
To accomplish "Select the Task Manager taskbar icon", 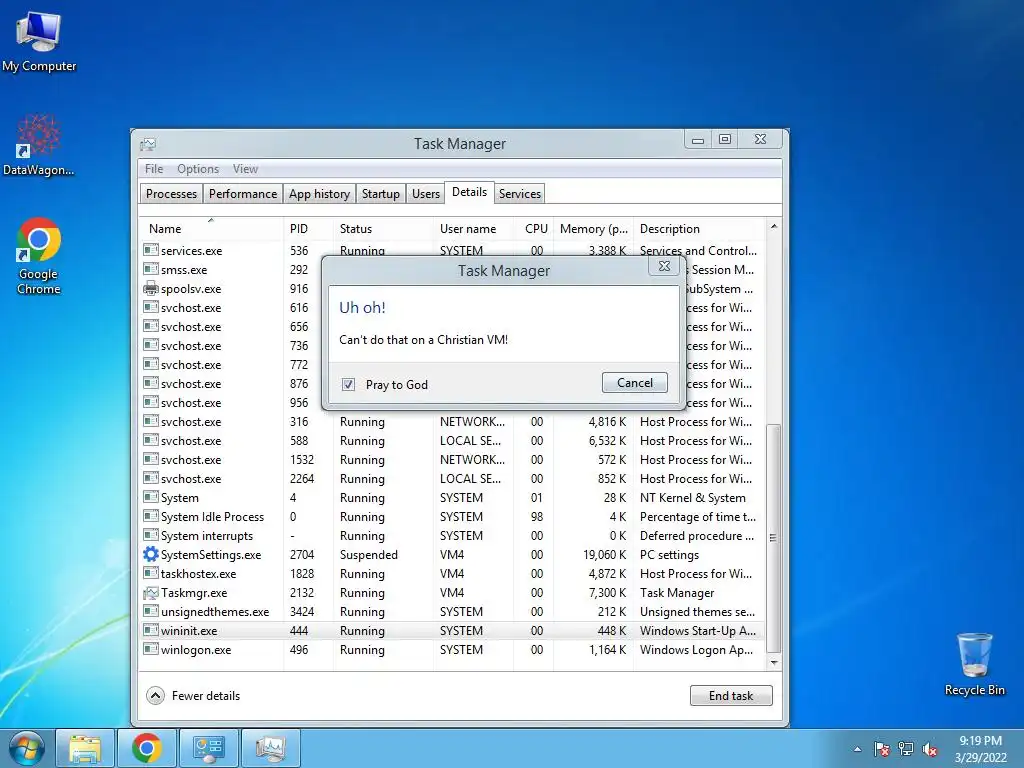I will pos(270,749).
